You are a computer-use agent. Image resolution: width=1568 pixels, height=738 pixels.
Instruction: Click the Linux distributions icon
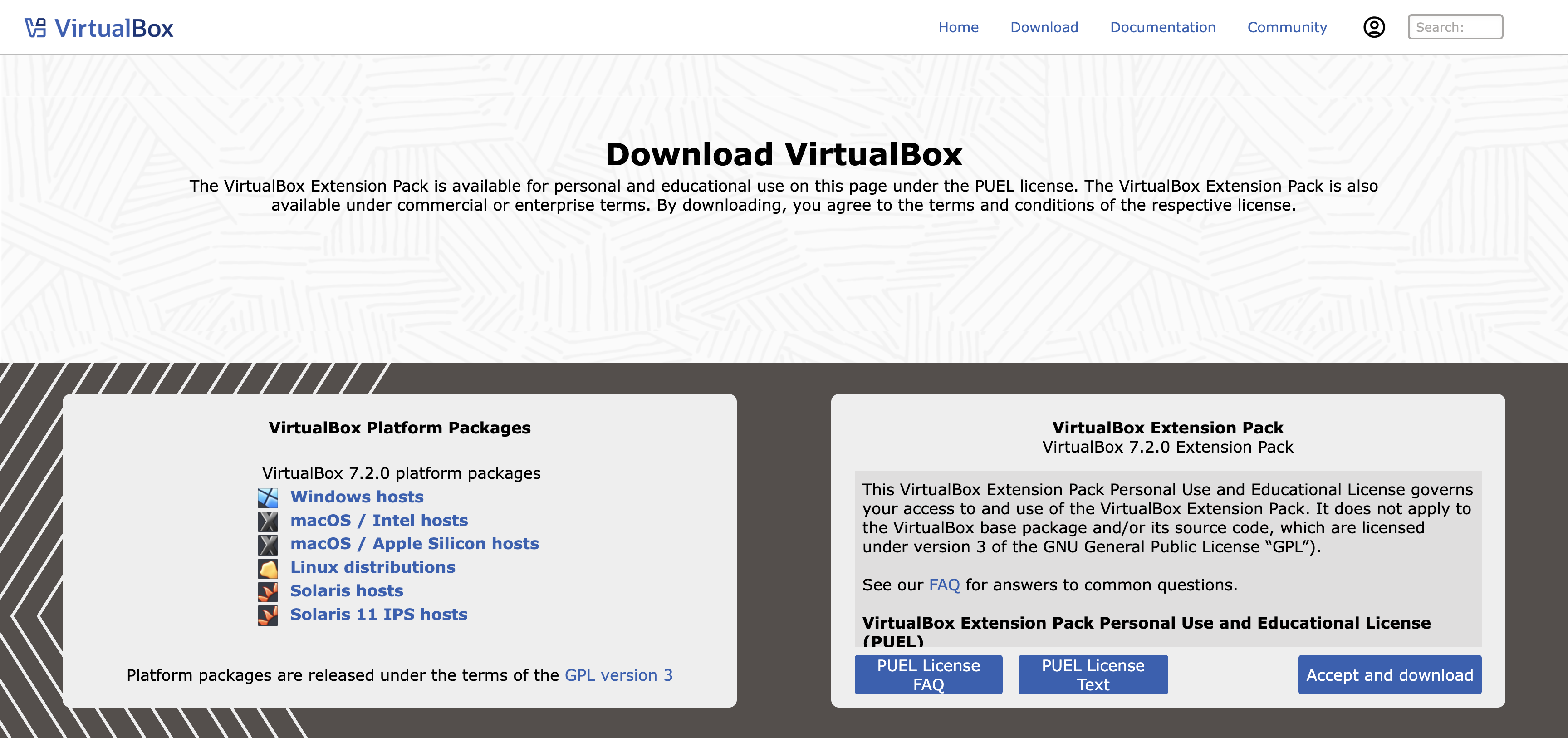[268, 568]
